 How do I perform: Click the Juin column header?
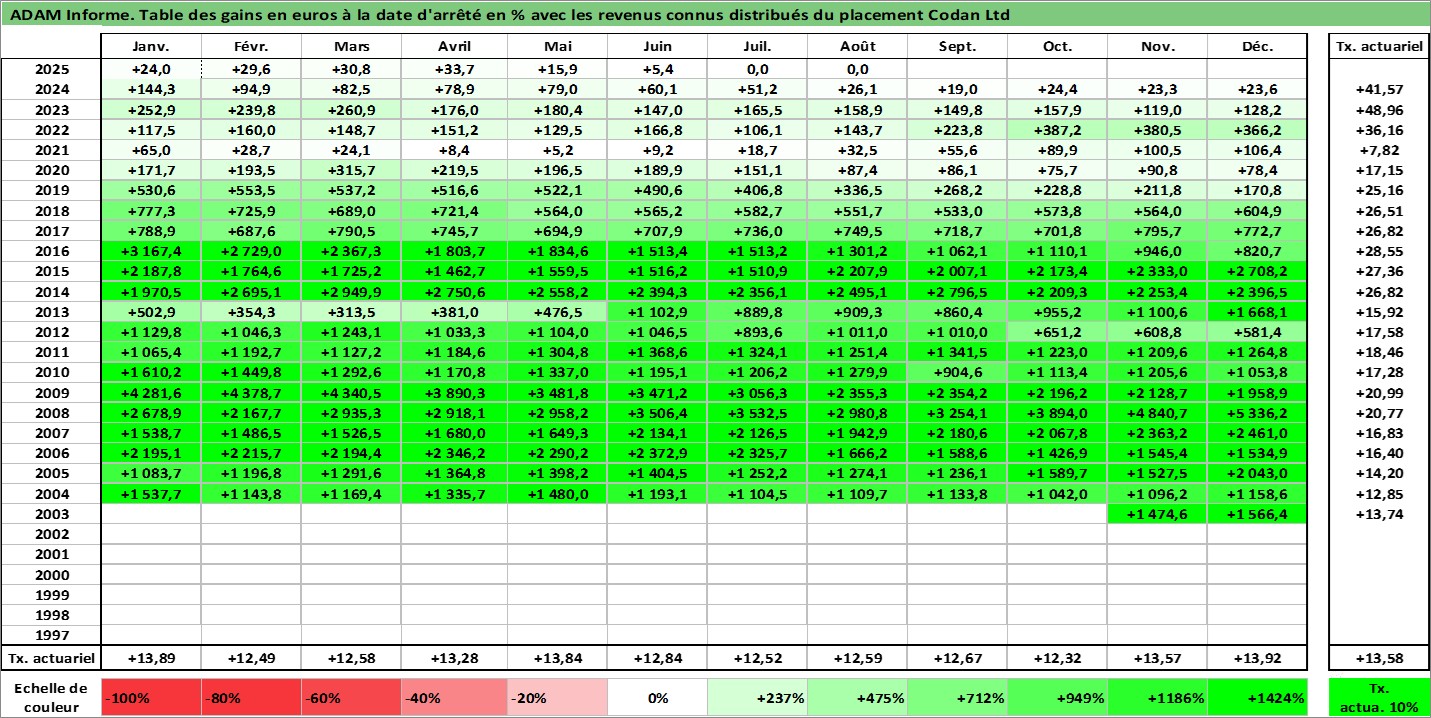coord(657,46)
